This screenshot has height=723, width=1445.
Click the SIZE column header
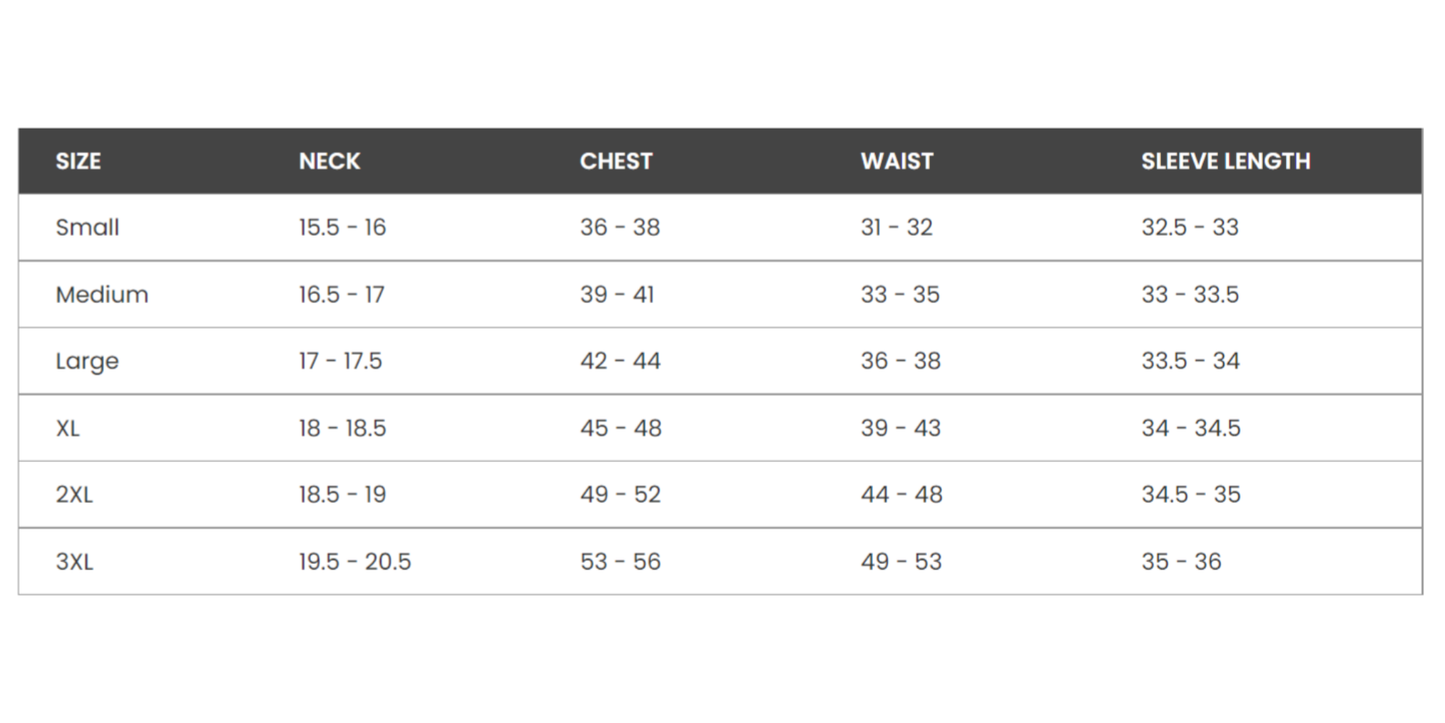pyautogui.click(x=78, y=161)
